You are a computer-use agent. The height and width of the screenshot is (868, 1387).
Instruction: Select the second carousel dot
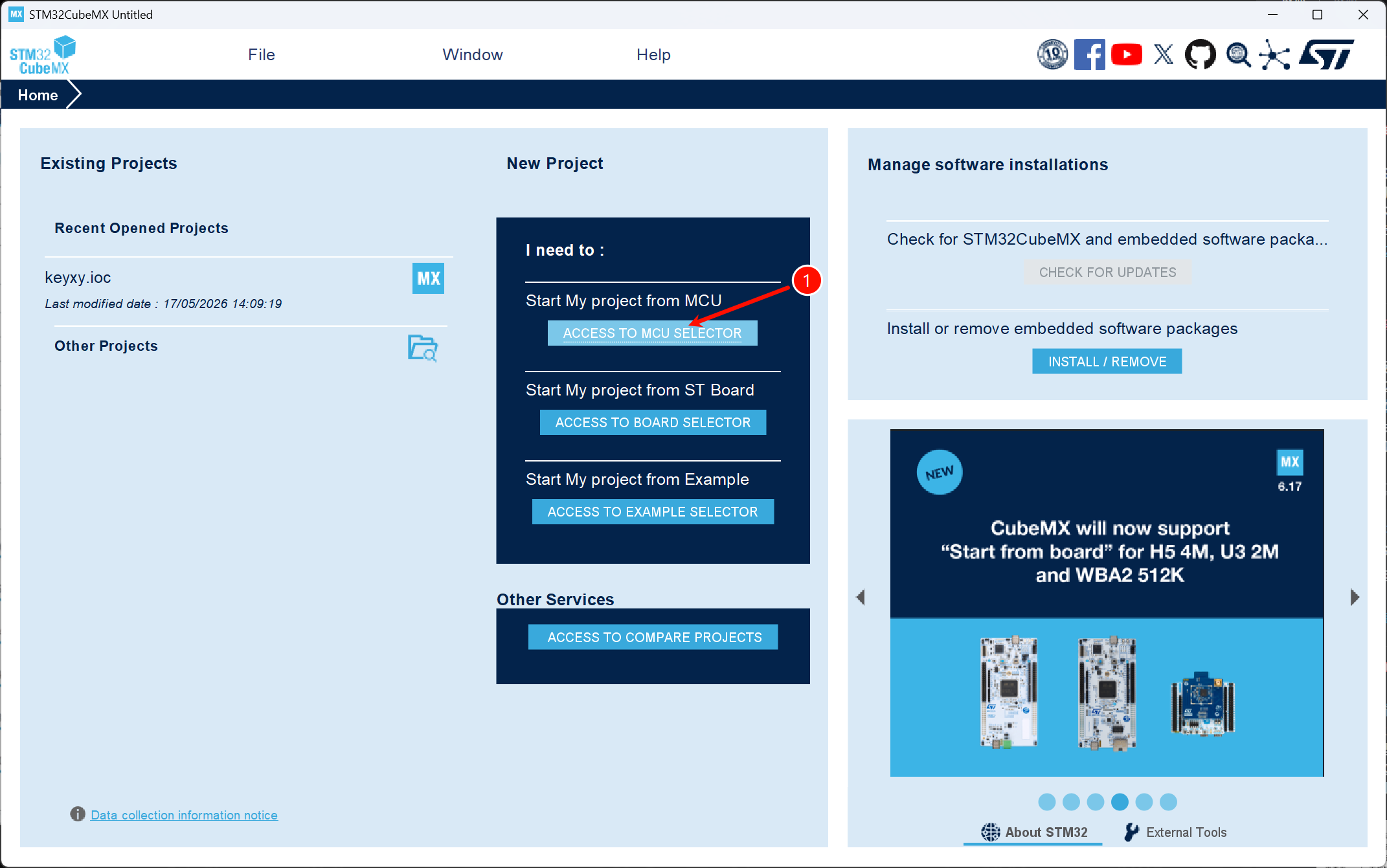tap(1071, 802)
